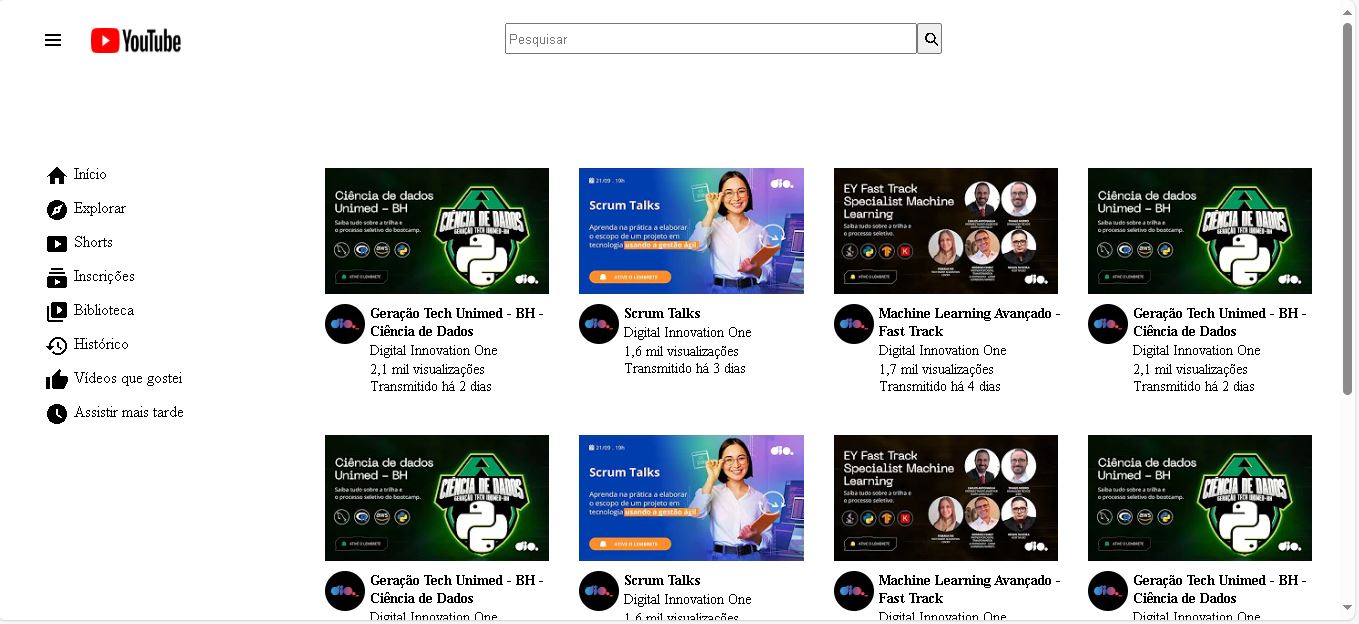Open channel avatar beside top-row Machine Learning Avançado
Image resolution: width=1359 pixels, height=624 pixels.
(854, 324)
